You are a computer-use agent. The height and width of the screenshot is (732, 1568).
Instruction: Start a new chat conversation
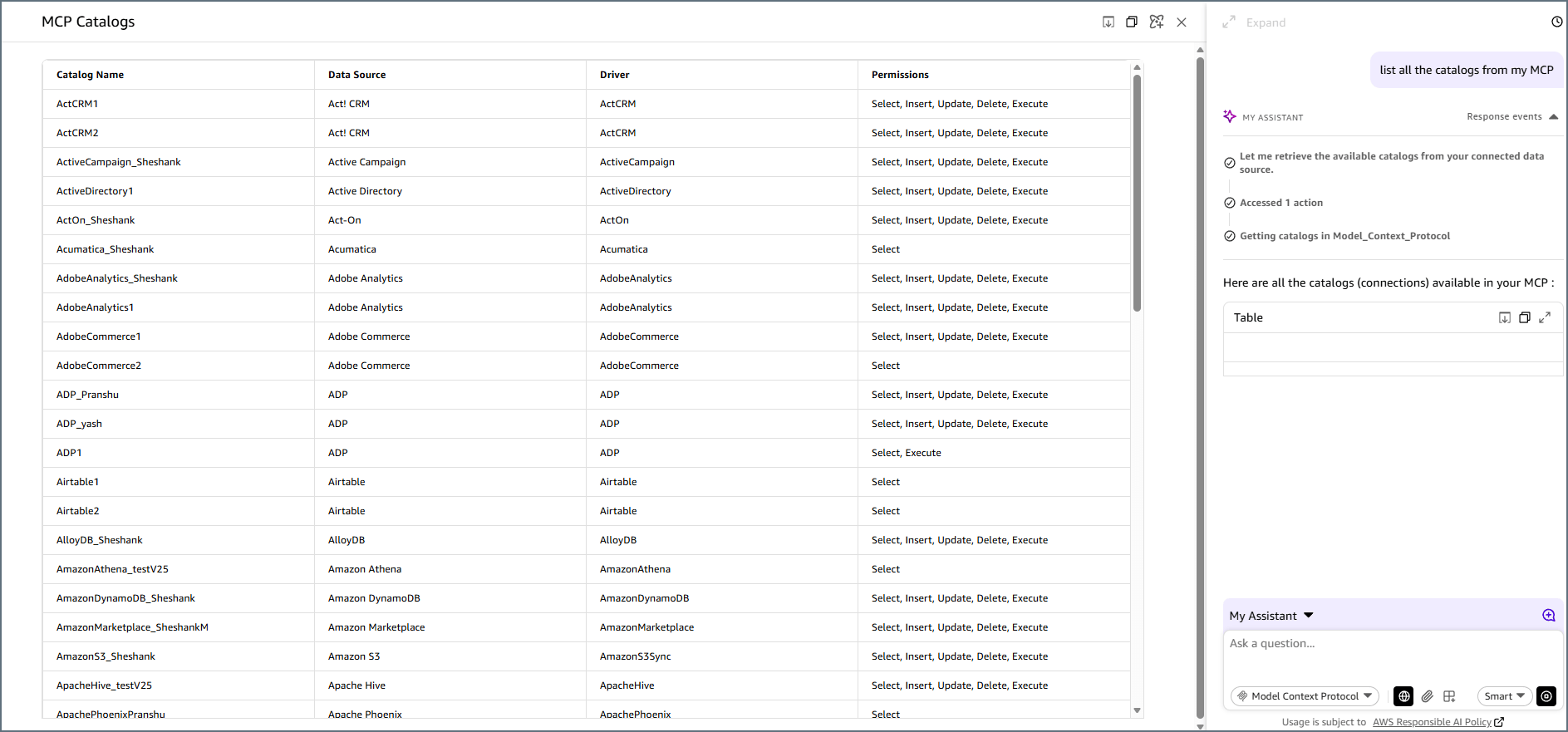coord(1548,616)
